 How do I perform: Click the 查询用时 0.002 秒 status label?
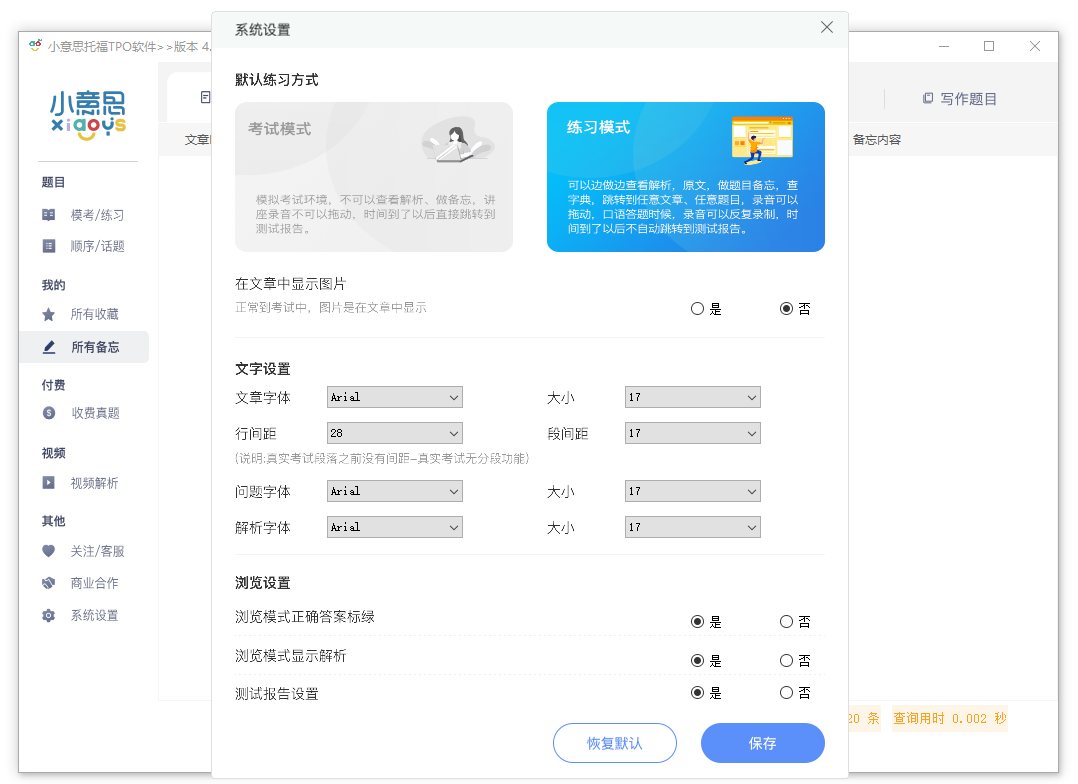point(949,718)
